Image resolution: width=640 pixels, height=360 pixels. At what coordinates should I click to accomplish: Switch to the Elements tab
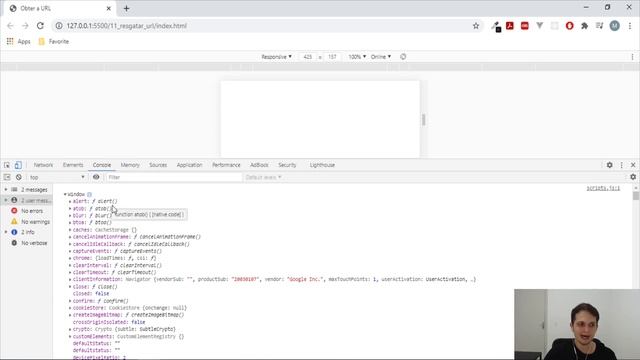73,165
